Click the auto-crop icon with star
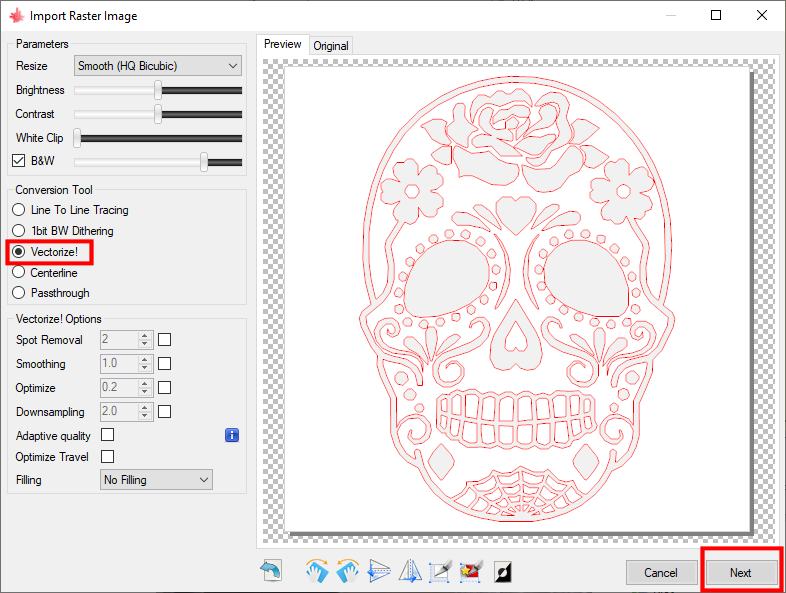This screenshot has height=593, width=786. (470, 572)
